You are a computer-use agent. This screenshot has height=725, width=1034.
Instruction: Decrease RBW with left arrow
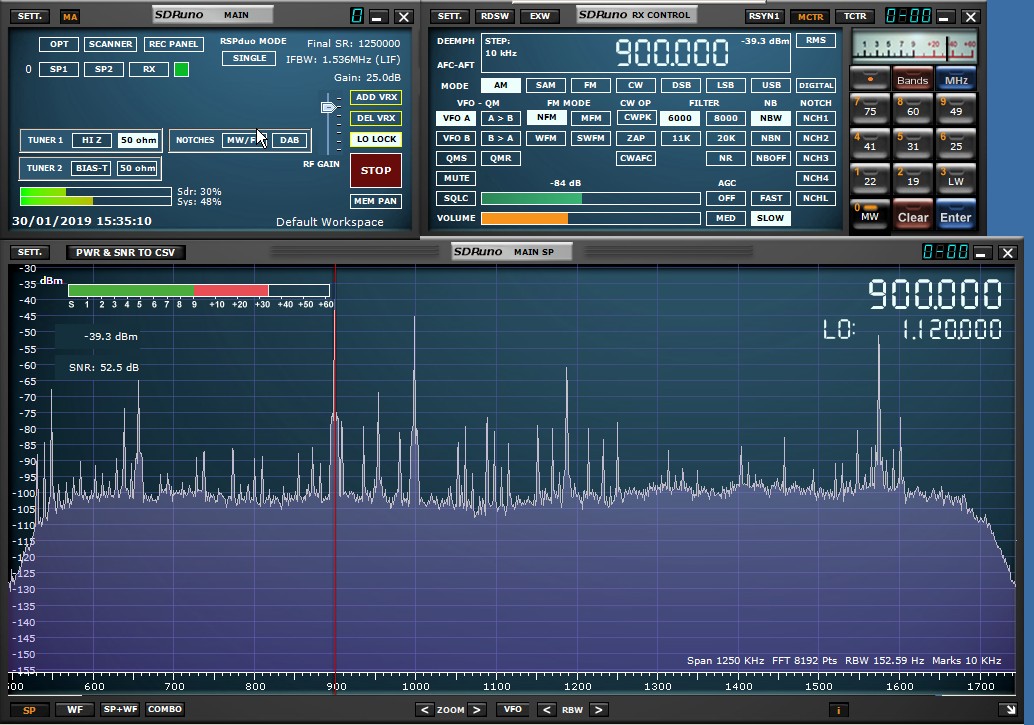[546, 710]
